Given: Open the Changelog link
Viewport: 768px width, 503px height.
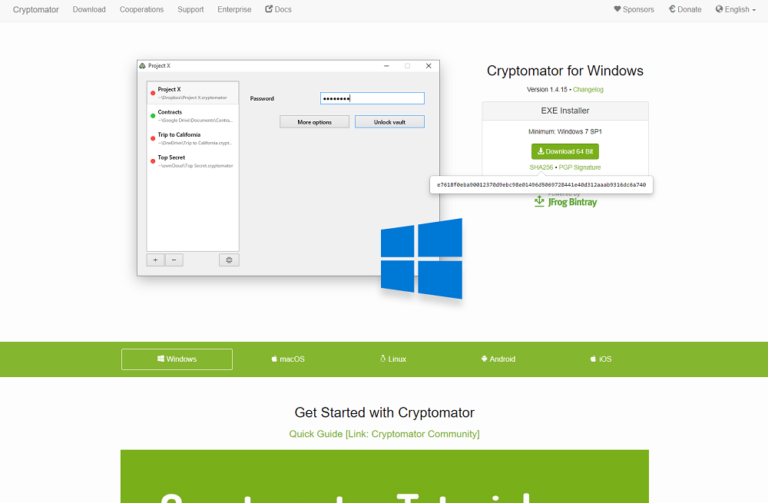Looking at the screenshot, I should pyautogui.click(x=588, y=89).
